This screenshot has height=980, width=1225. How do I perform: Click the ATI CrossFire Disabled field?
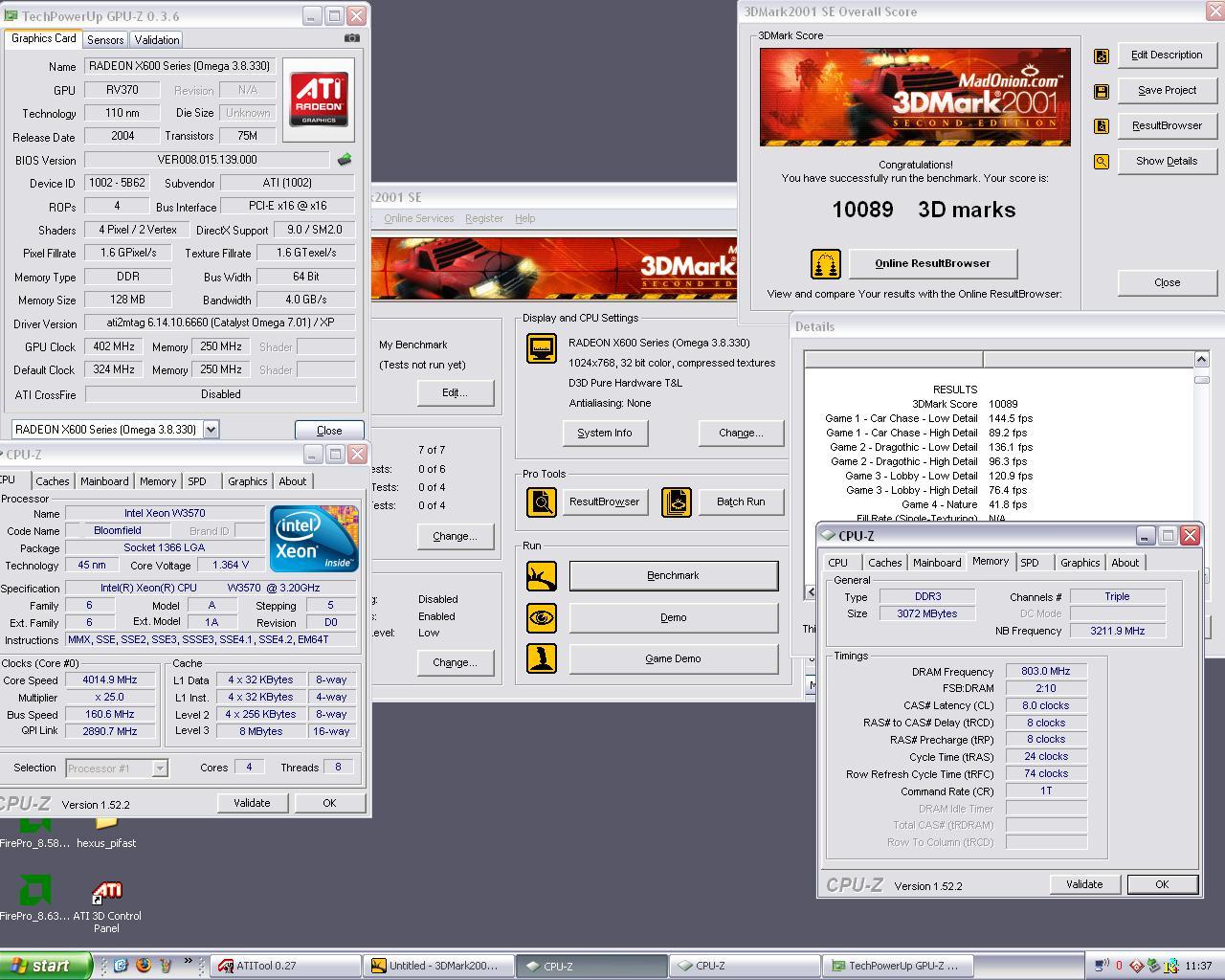[x=220, y=394]
